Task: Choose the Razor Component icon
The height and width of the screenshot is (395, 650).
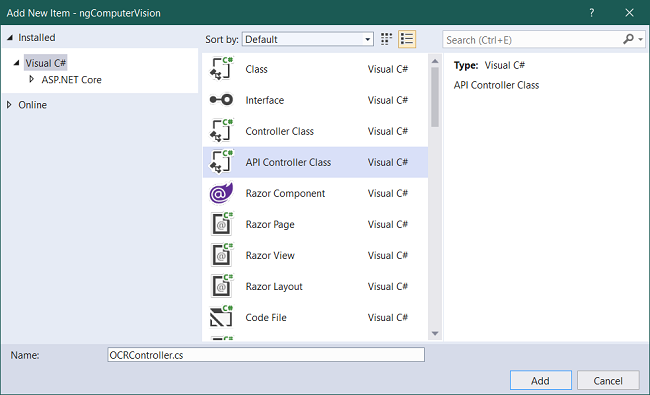Action: click(221, 193)
